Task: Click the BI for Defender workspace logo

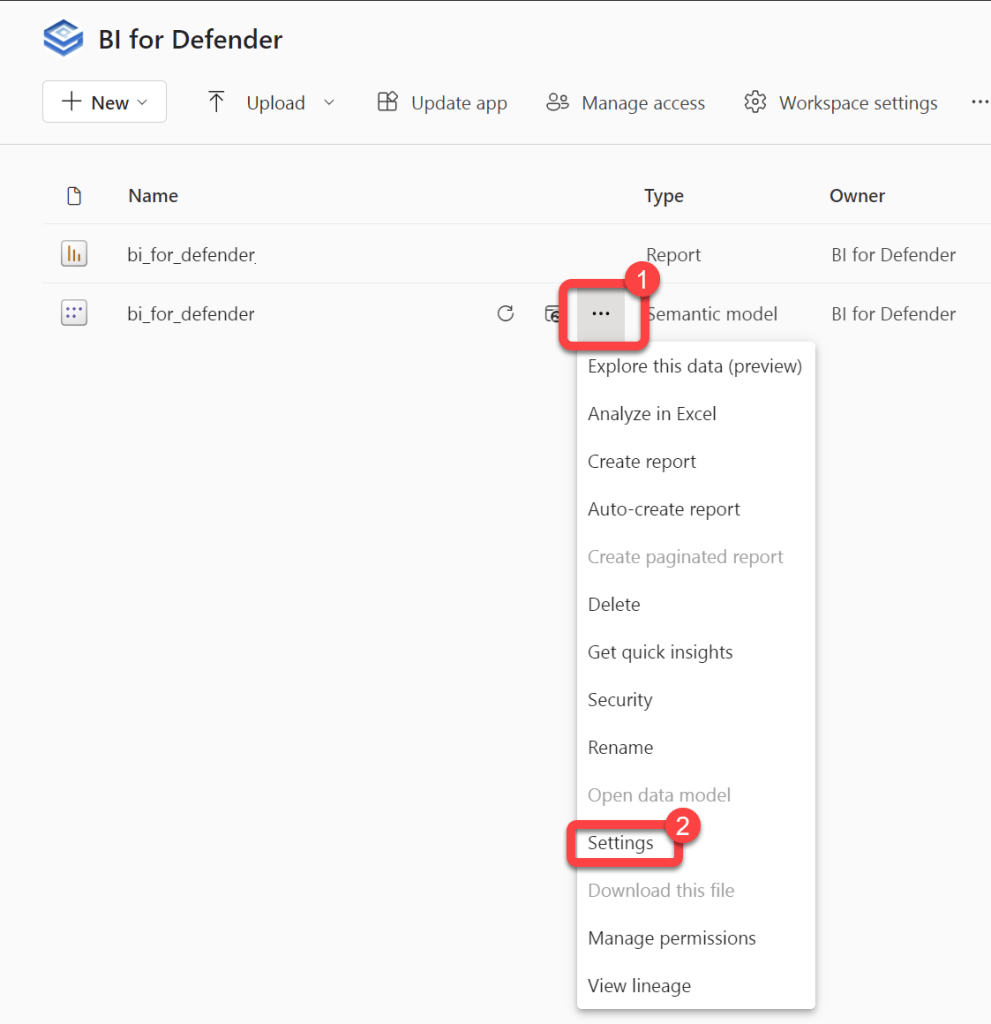Action: (x=63, y=39)
